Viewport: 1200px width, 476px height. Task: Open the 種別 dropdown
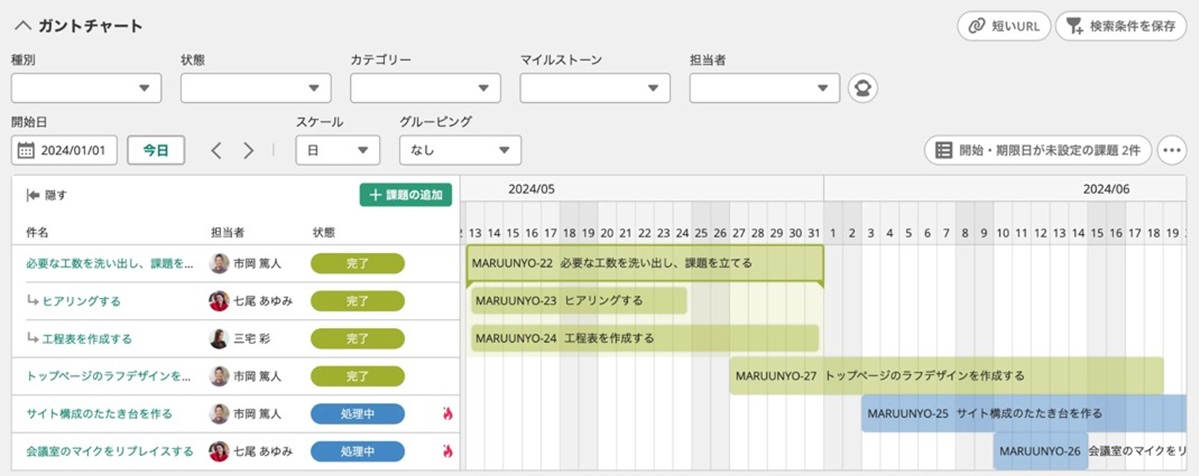click(86, 88)
